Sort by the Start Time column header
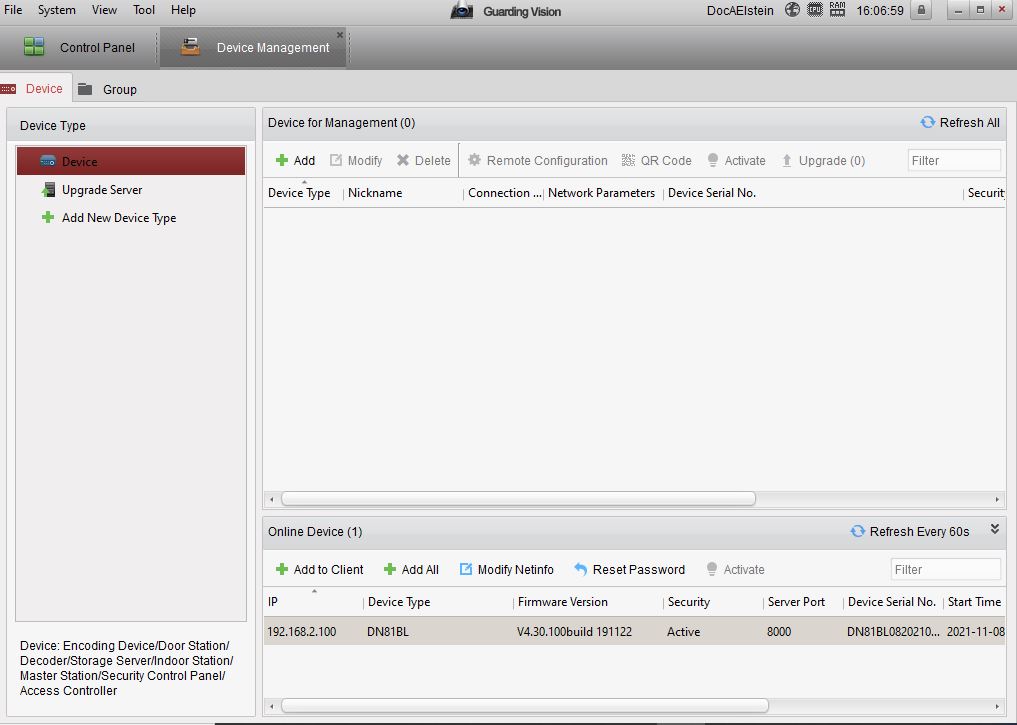The image size is (1017, 725). pyautogui.click(x=974, y=602)
